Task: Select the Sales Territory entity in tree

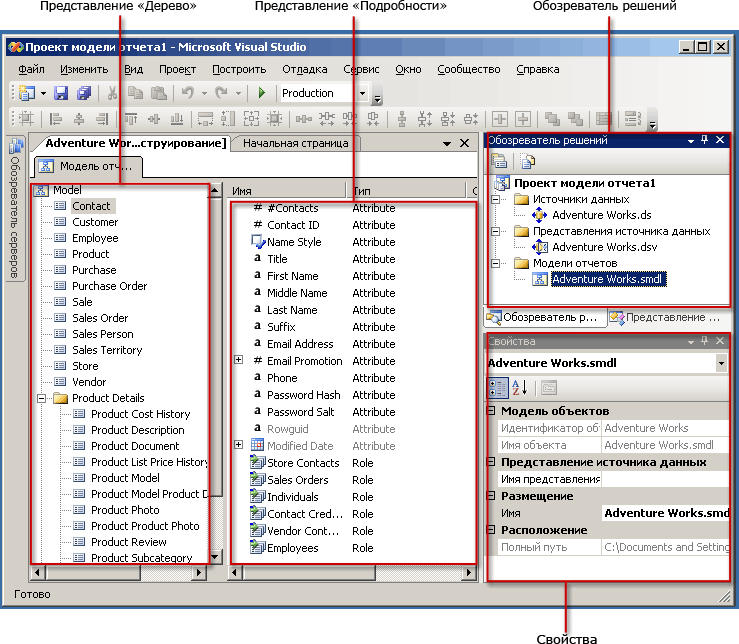Action: [106, 350]
